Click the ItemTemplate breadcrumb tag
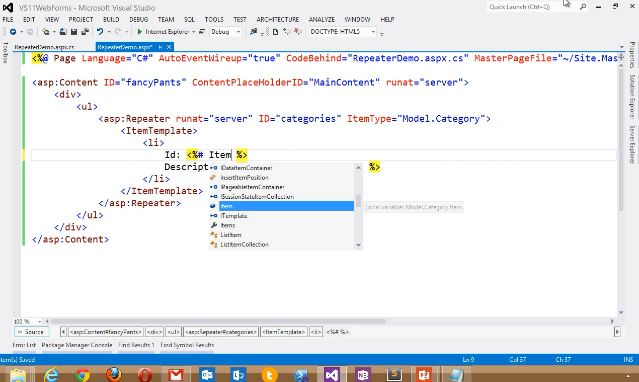This screenshot has height=382, width=639. point(284,332)
